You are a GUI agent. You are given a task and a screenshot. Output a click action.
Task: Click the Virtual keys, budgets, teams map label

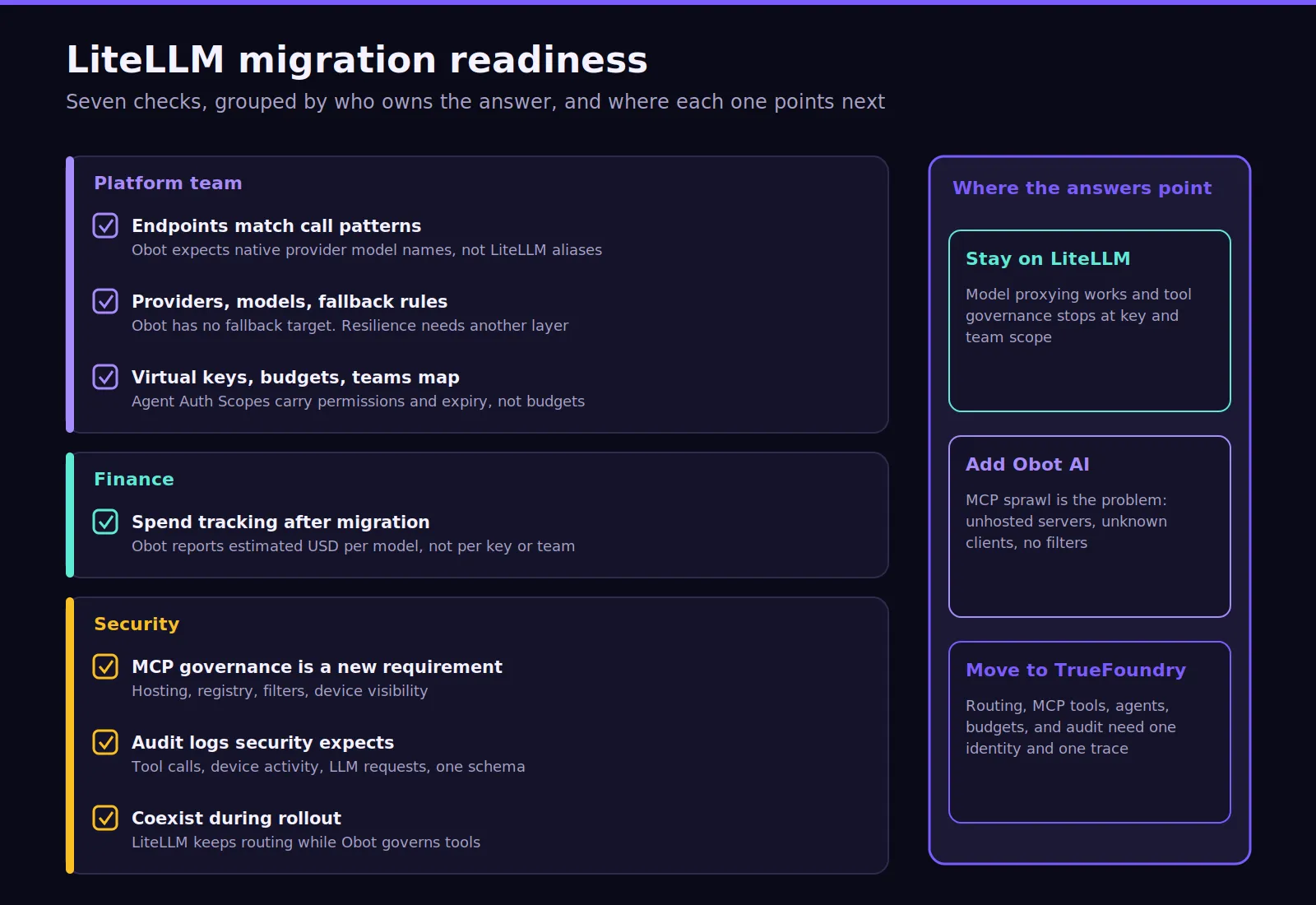pos(295,377)
